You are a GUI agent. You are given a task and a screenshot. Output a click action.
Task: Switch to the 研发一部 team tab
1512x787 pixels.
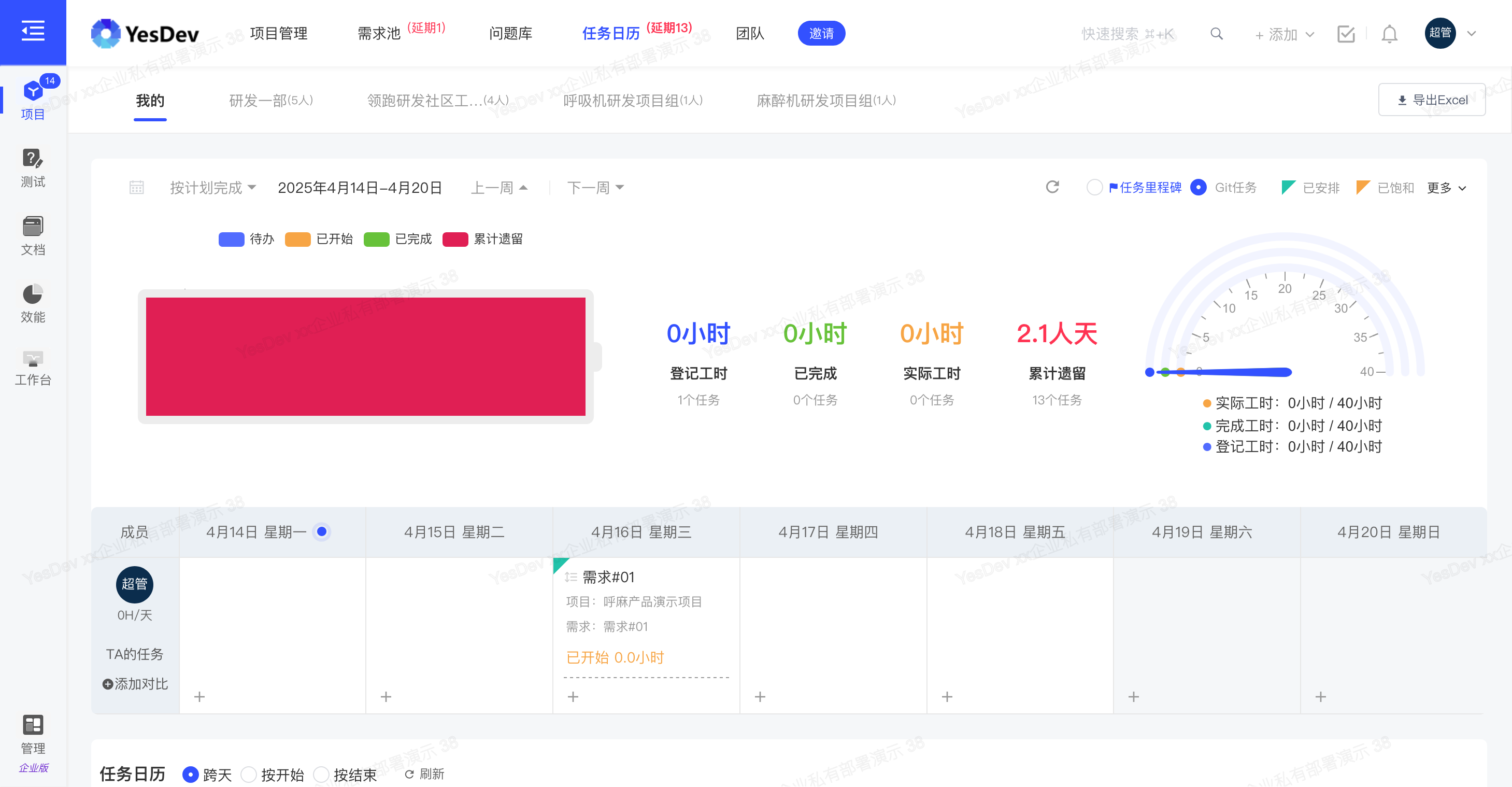point(270,101)
